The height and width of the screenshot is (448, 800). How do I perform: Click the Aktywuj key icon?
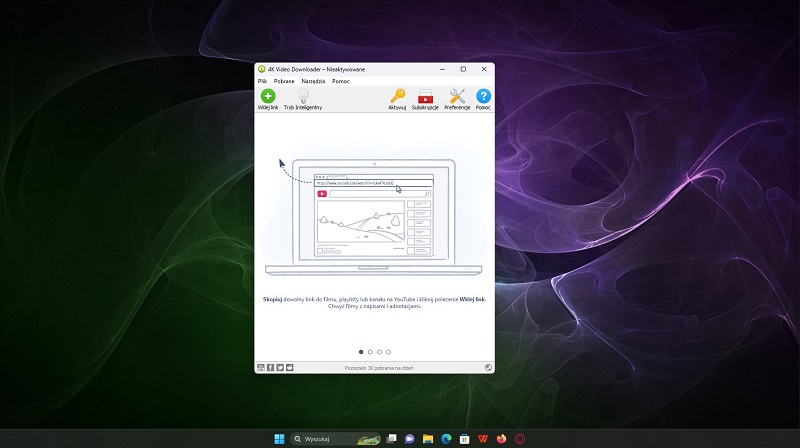pos(397,99)
